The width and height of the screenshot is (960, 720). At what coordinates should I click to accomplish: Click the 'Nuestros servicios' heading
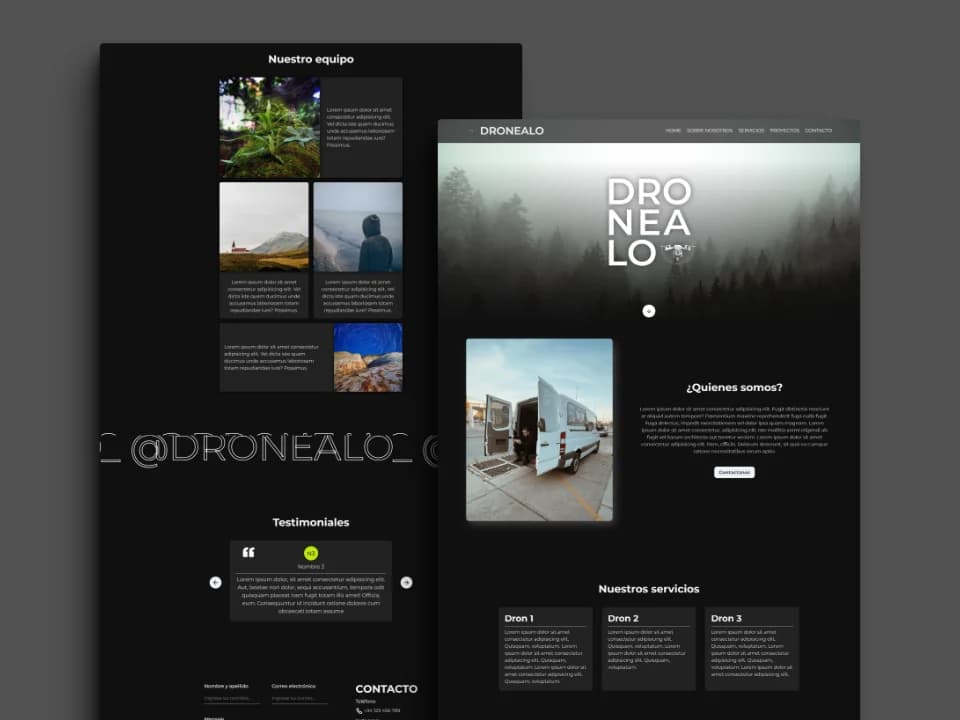pos(649,589)
